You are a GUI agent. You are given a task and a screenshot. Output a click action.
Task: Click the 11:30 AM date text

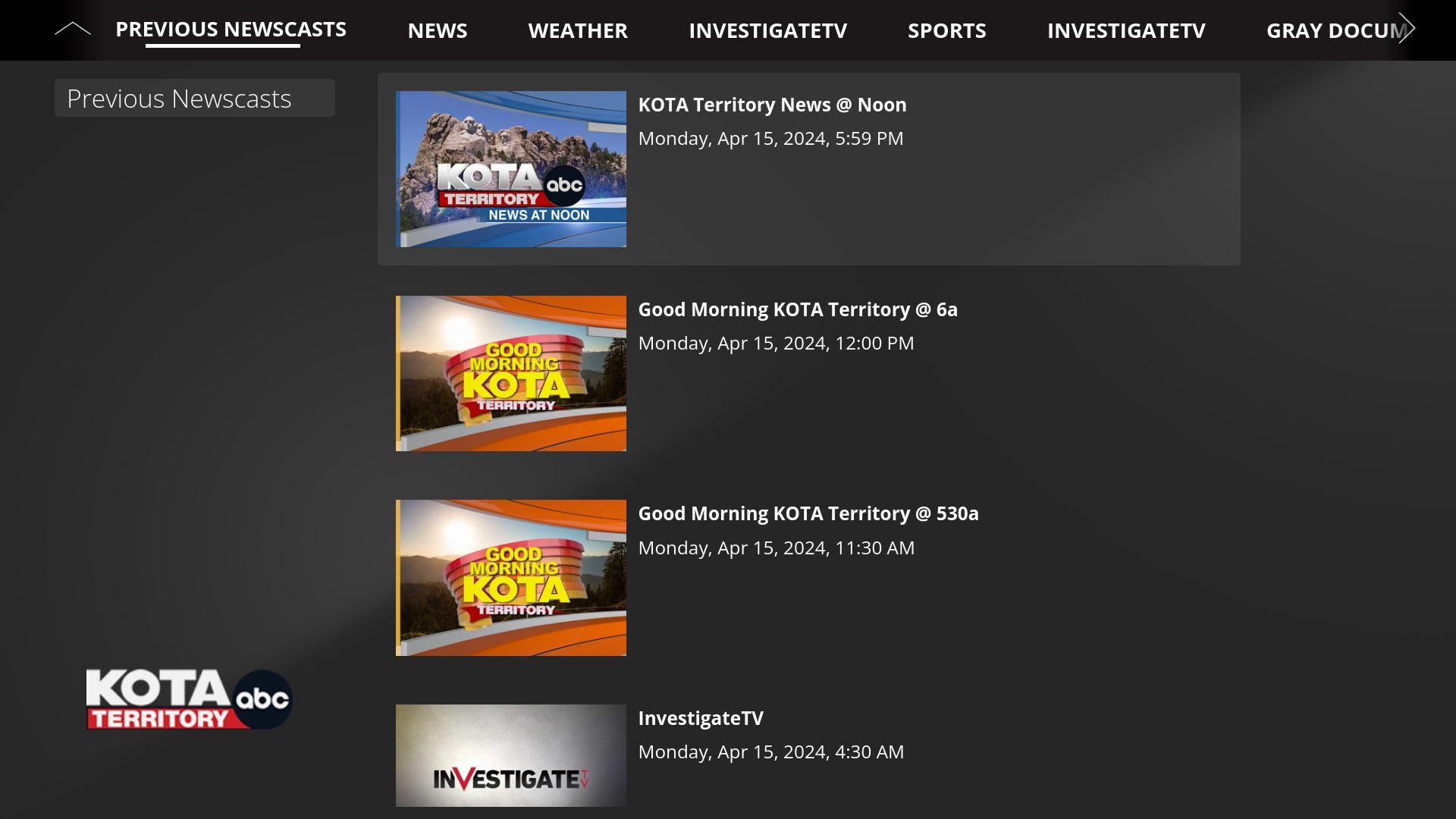click(776, 548)
